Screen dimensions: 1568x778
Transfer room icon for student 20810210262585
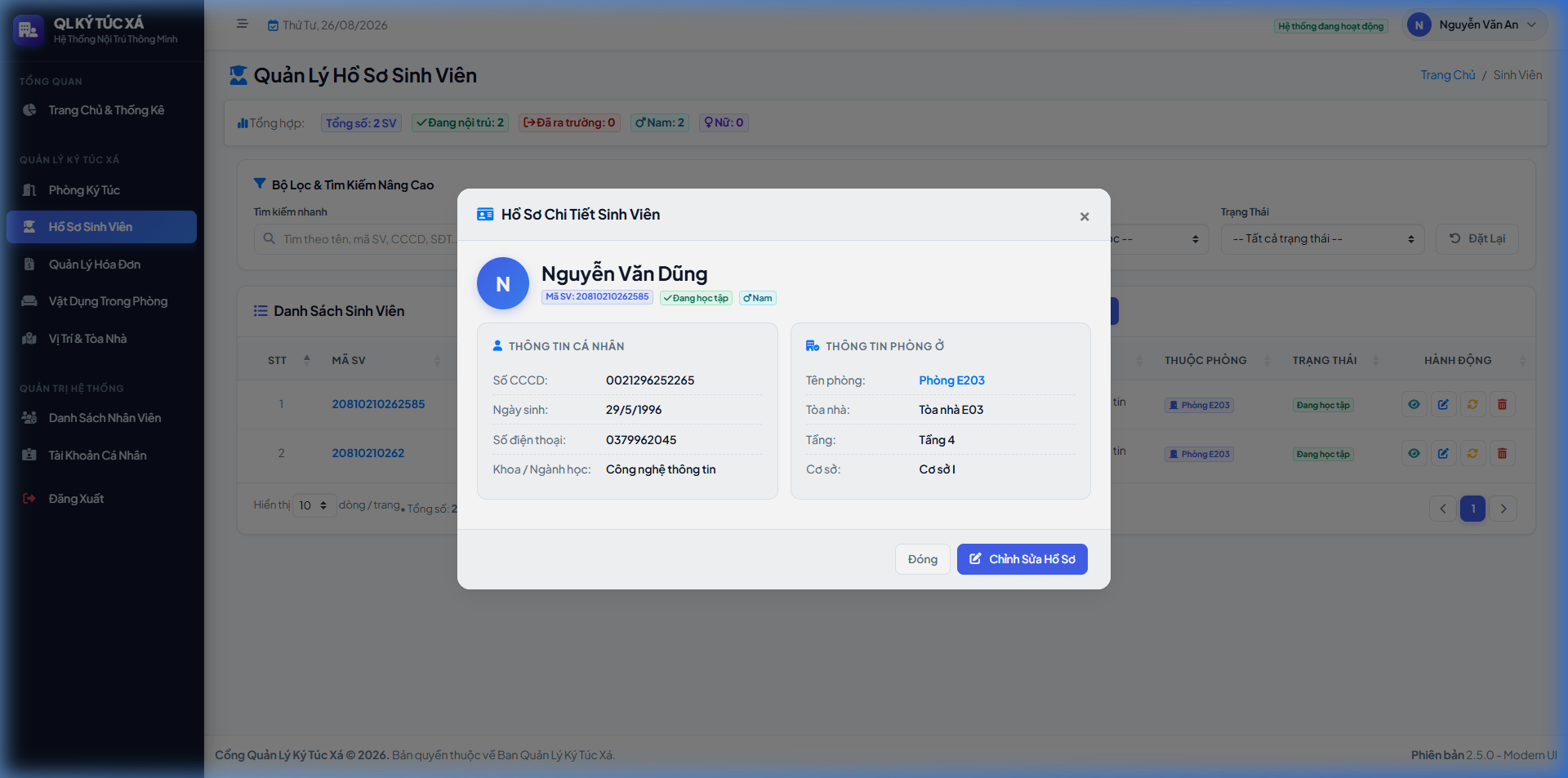[x=1472, y=405]
